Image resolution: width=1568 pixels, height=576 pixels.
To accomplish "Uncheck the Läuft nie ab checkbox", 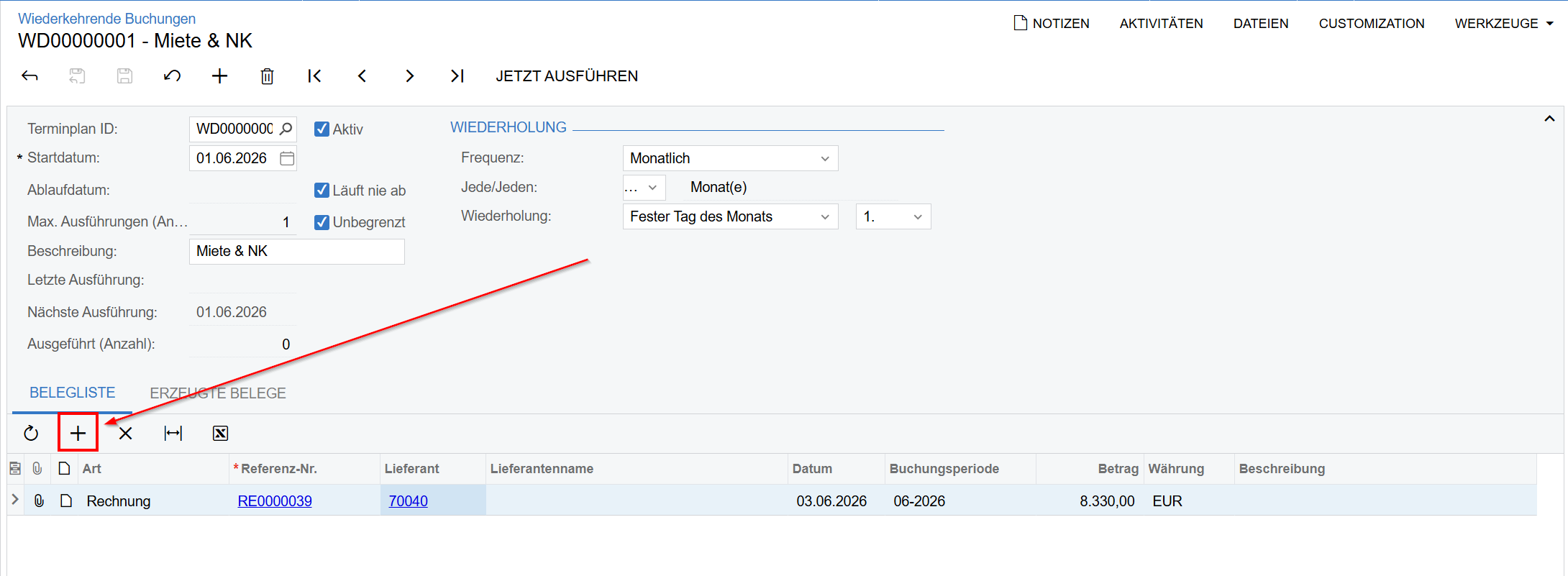I will pos(322,191).
